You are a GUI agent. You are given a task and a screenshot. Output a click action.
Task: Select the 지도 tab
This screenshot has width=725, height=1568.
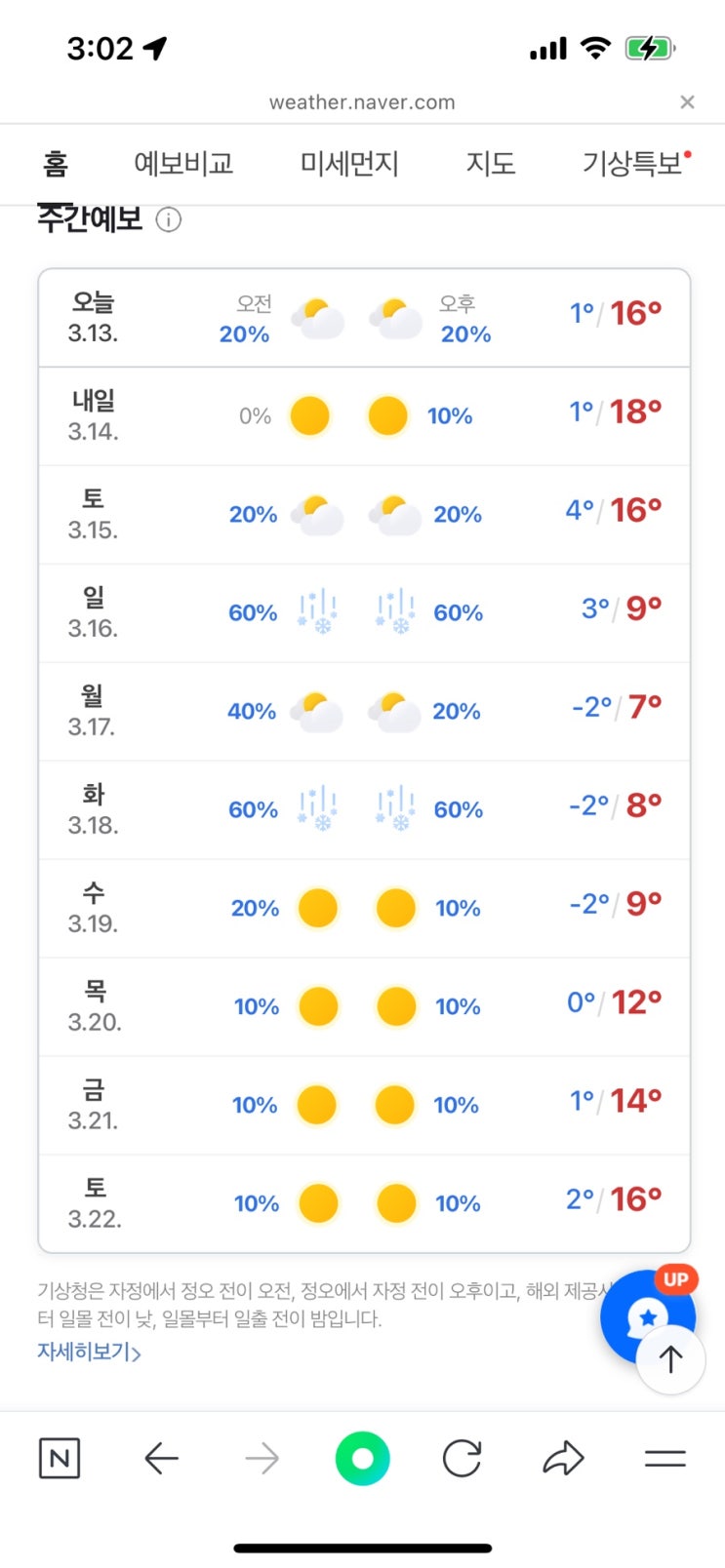click(490, 164)
